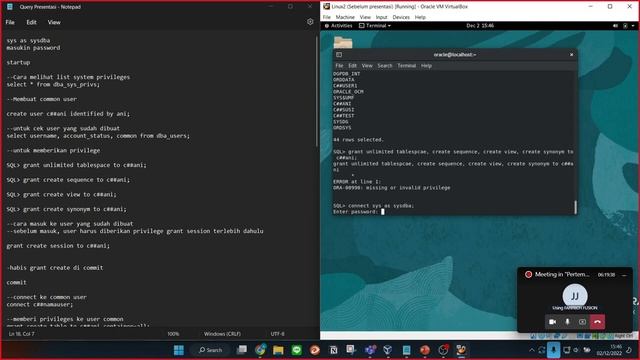Viewport: 640px width, 360px height.
Task: Click the red recording indicator in meeting widget
Action: (528, 275)
